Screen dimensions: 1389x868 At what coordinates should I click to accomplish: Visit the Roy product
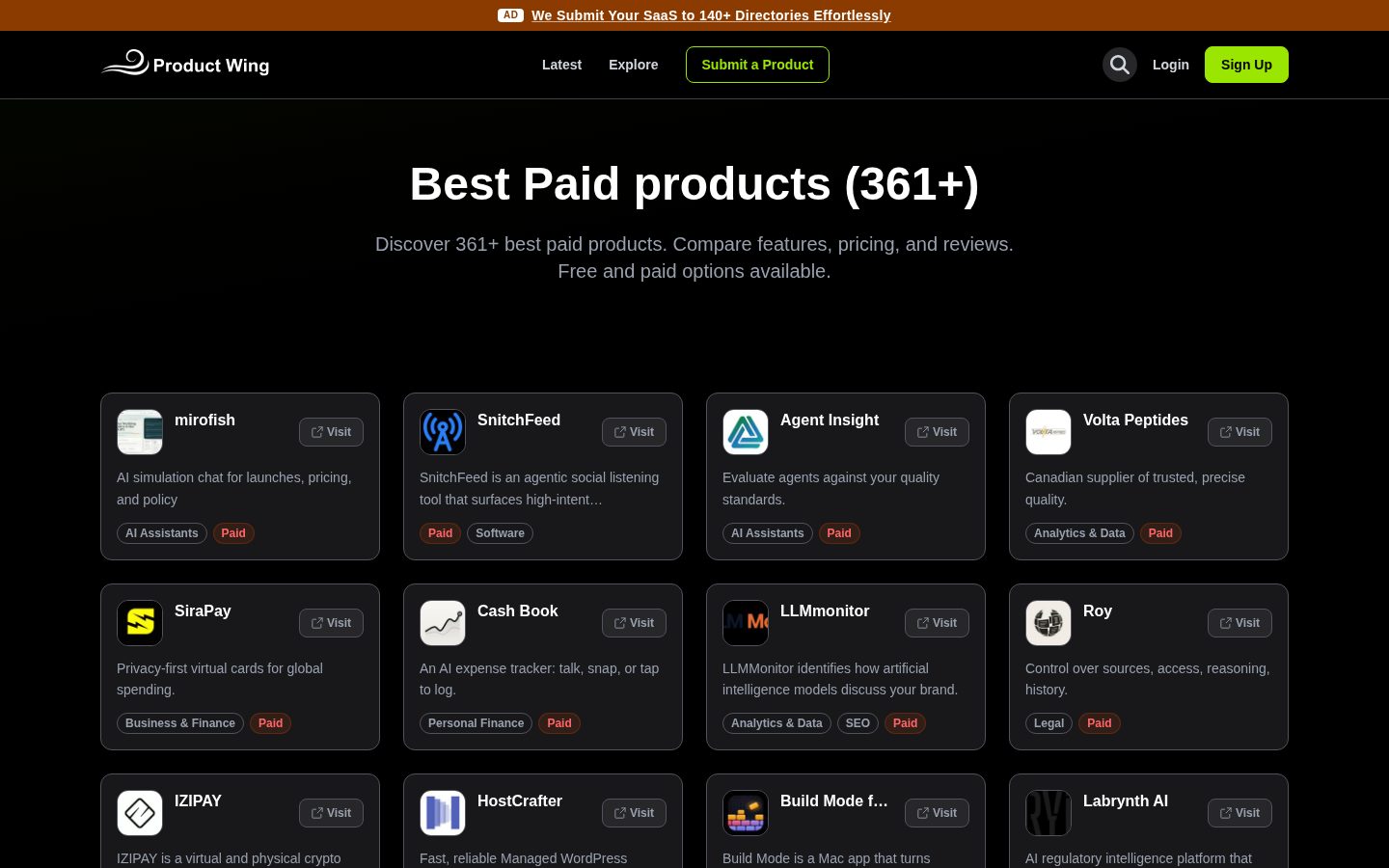click(x=1239, y=623)
